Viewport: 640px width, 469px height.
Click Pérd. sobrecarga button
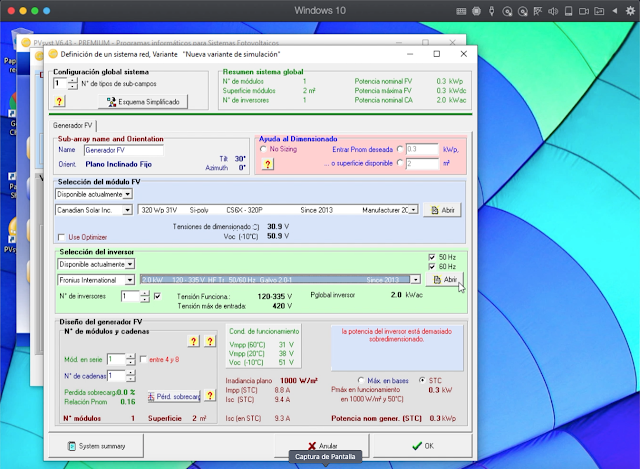174,396
